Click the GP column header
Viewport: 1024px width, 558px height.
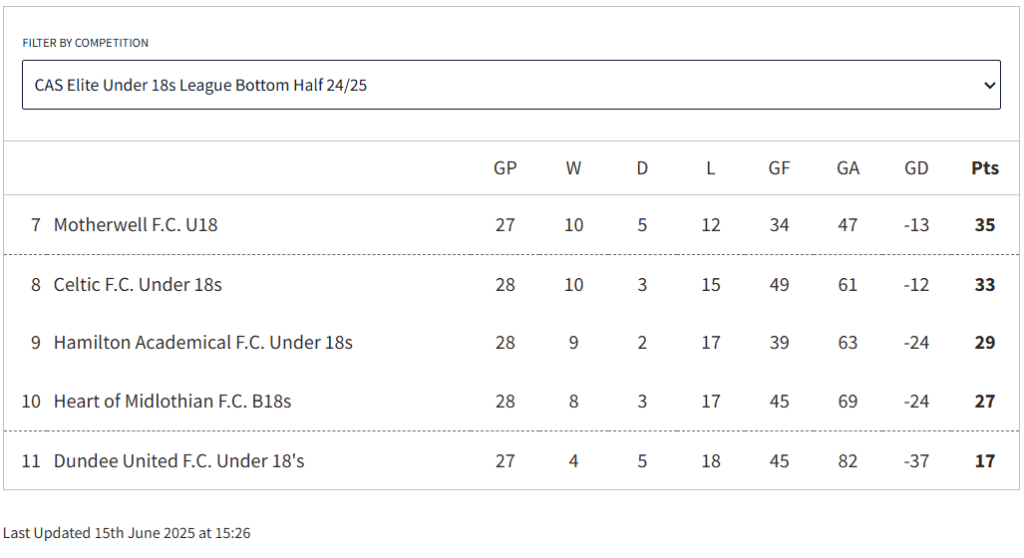(505, 169)
